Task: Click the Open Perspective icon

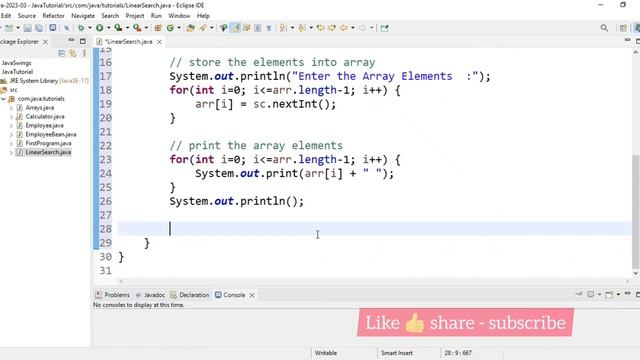Action: pos(623,28)
